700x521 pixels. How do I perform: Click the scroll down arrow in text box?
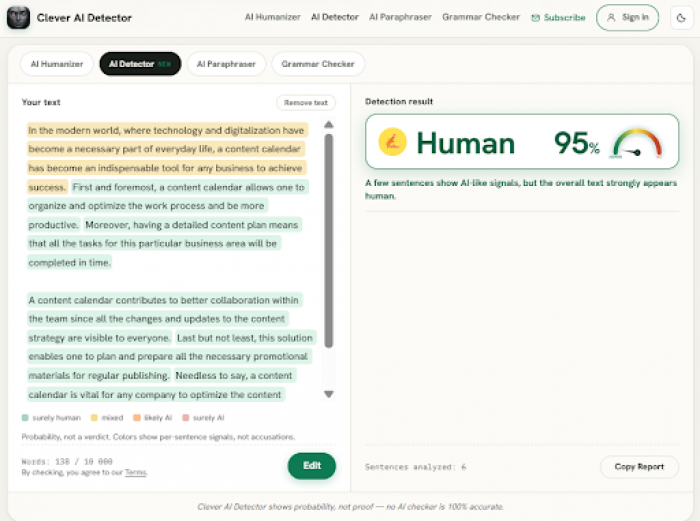pyautogui.click(x=329, y=394)
